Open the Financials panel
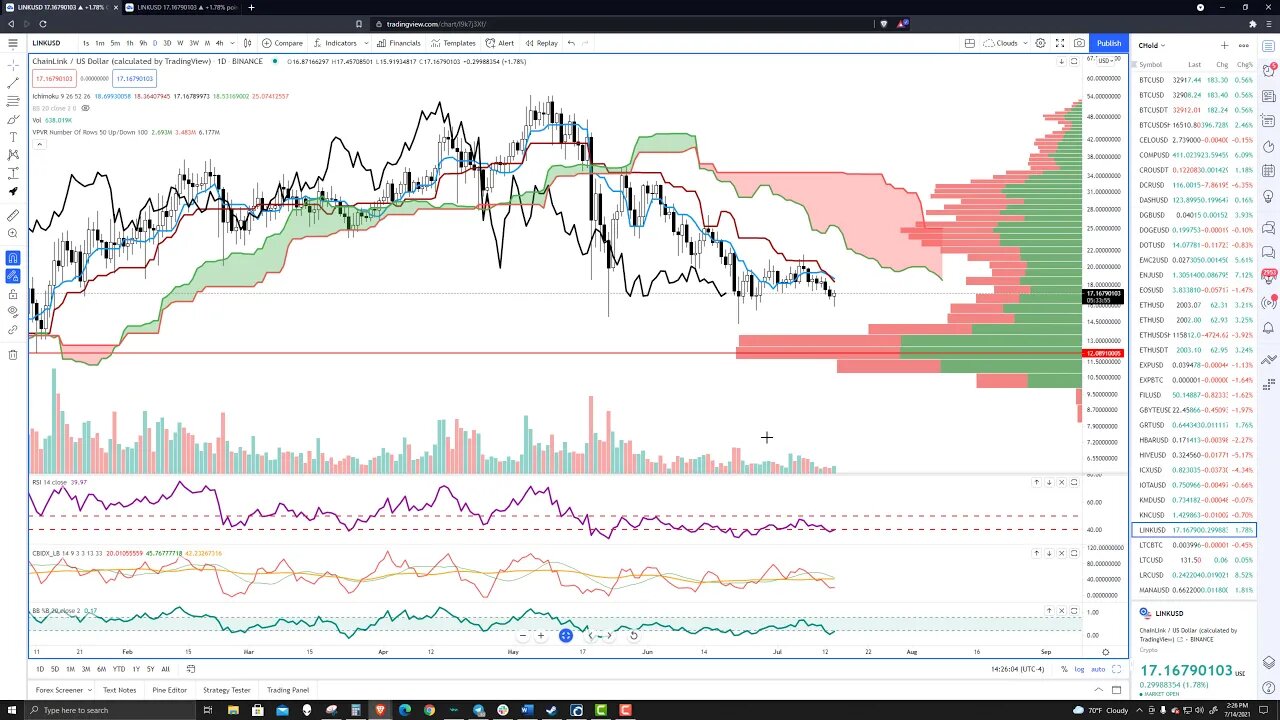This screenshot has width=1280, height=720. (398, 43)
